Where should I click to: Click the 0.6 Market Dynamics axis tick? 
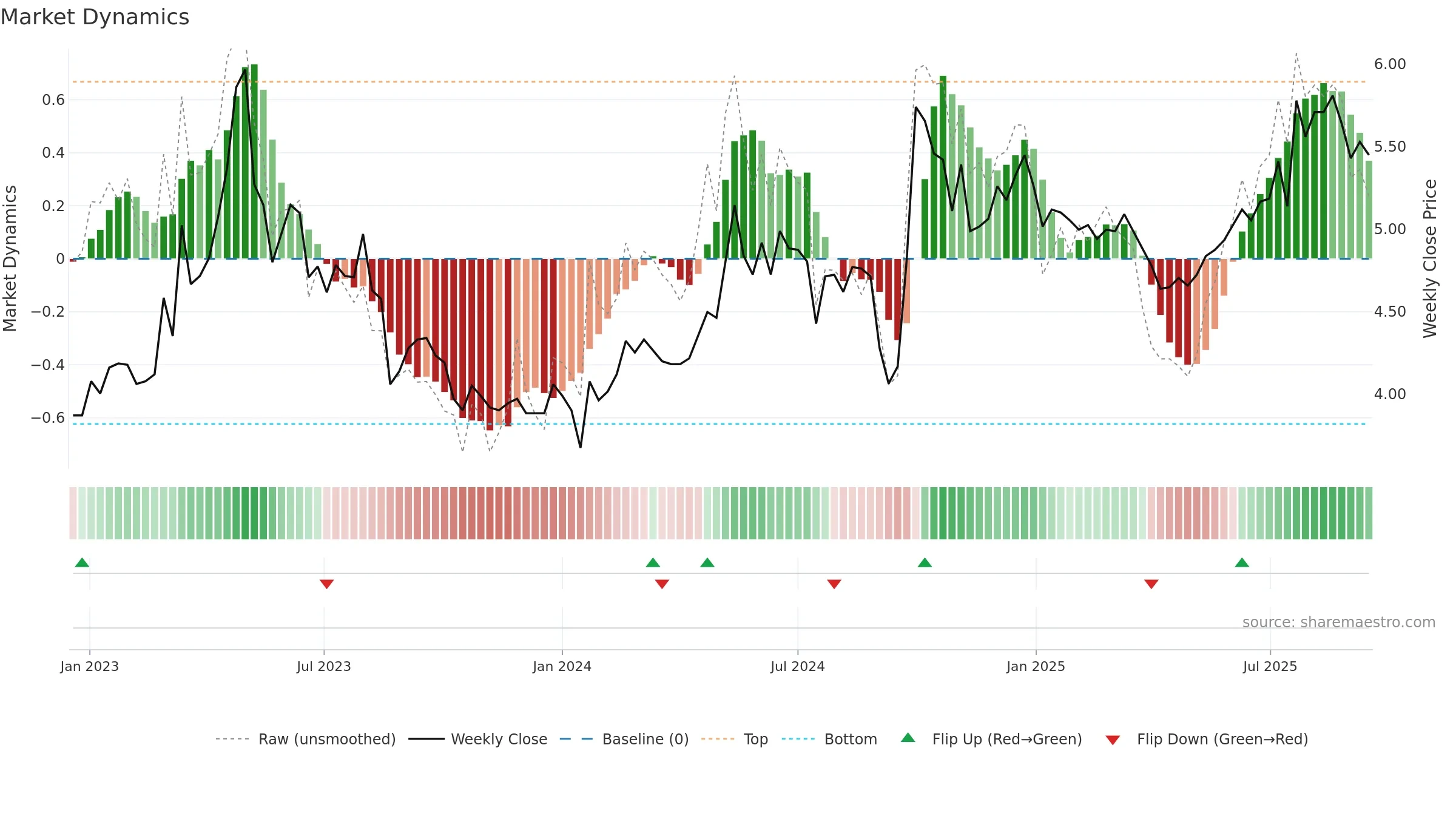pos(53,100)
